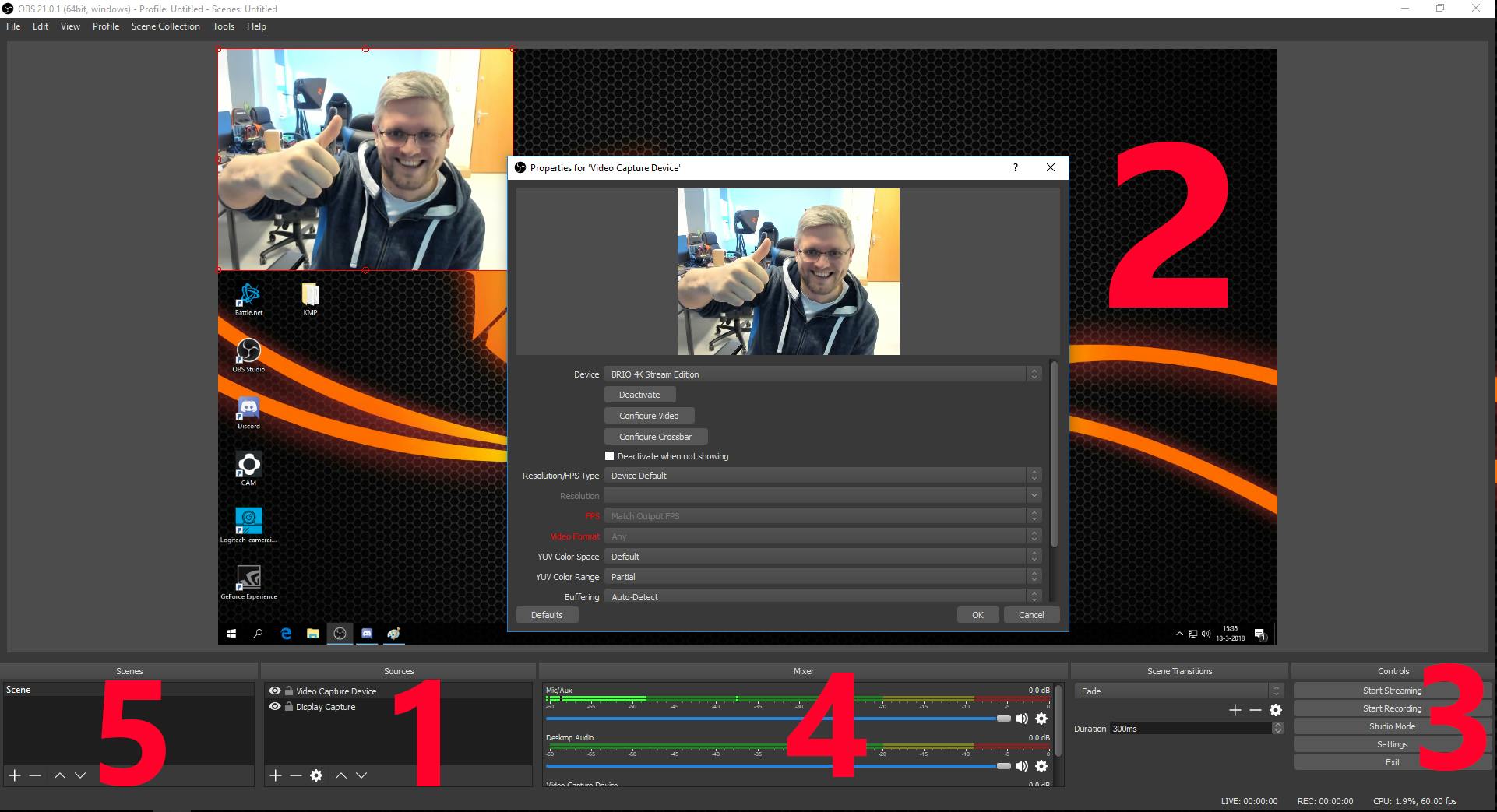Add a new scene with the plus icon
Viewport: 1497px width, 812px height.
14,775
